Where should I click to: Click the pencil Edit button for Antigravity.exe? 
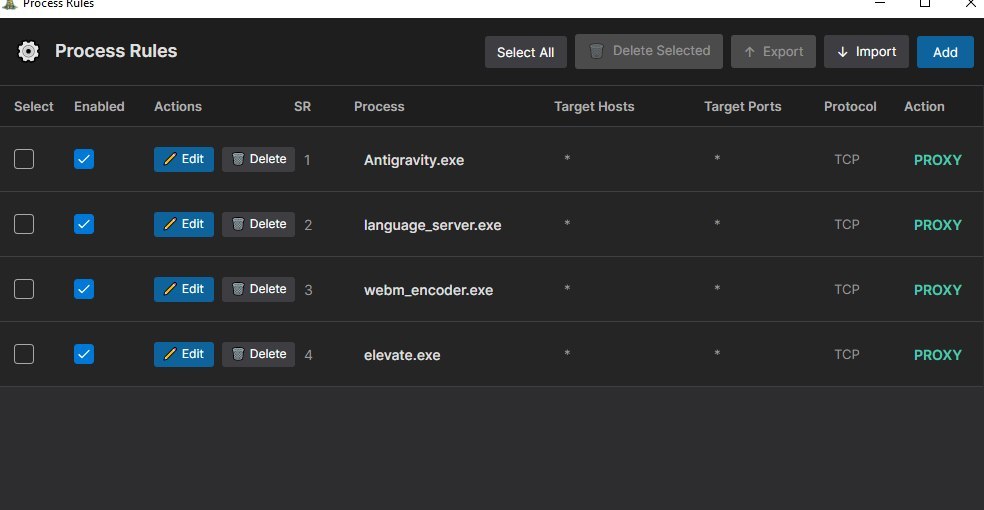click(184, 159)
